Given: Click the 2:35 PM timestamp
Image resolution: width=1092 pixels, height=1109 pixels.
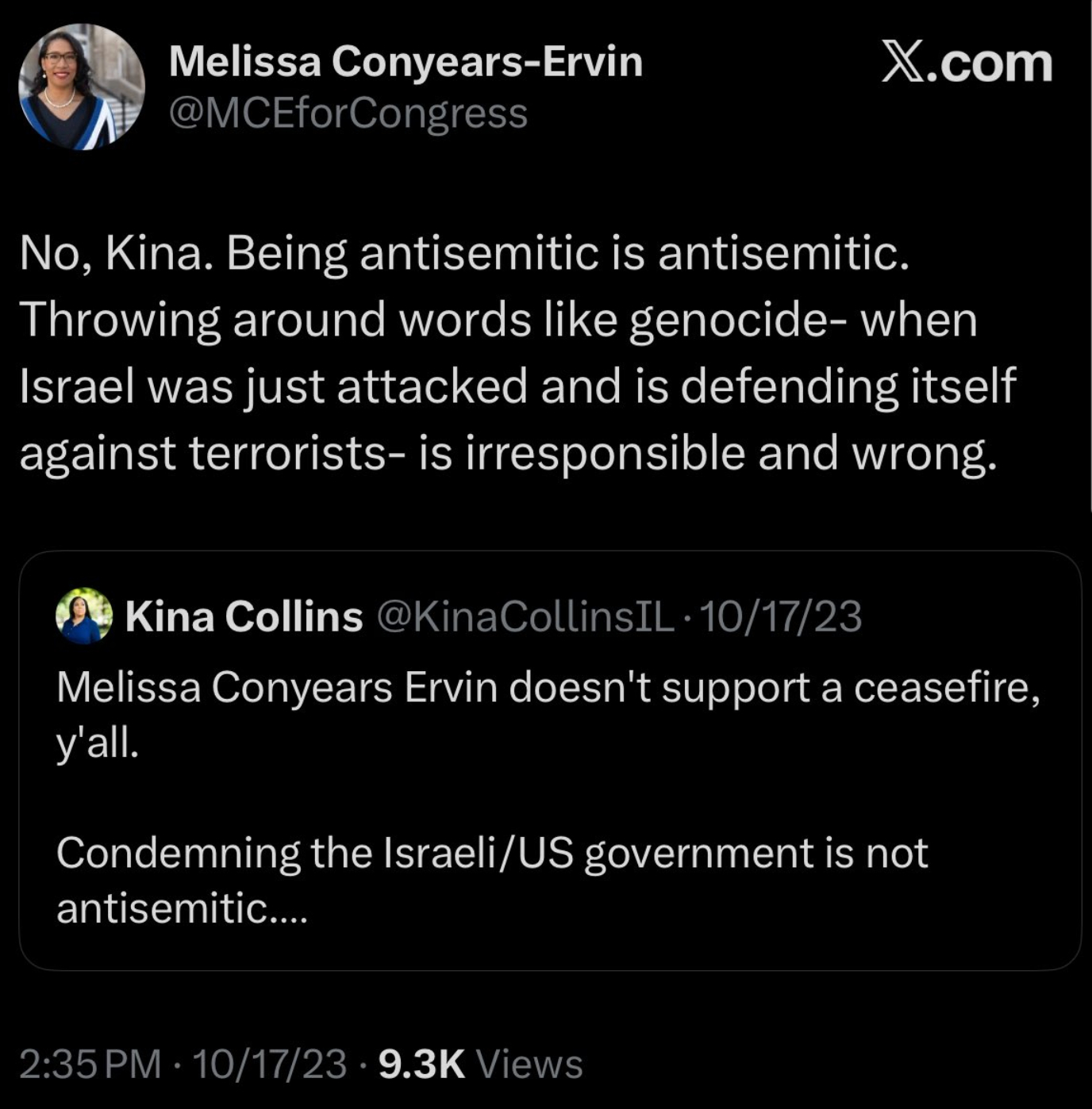Looking at the screenshot, I should (x=90, y=1064).
